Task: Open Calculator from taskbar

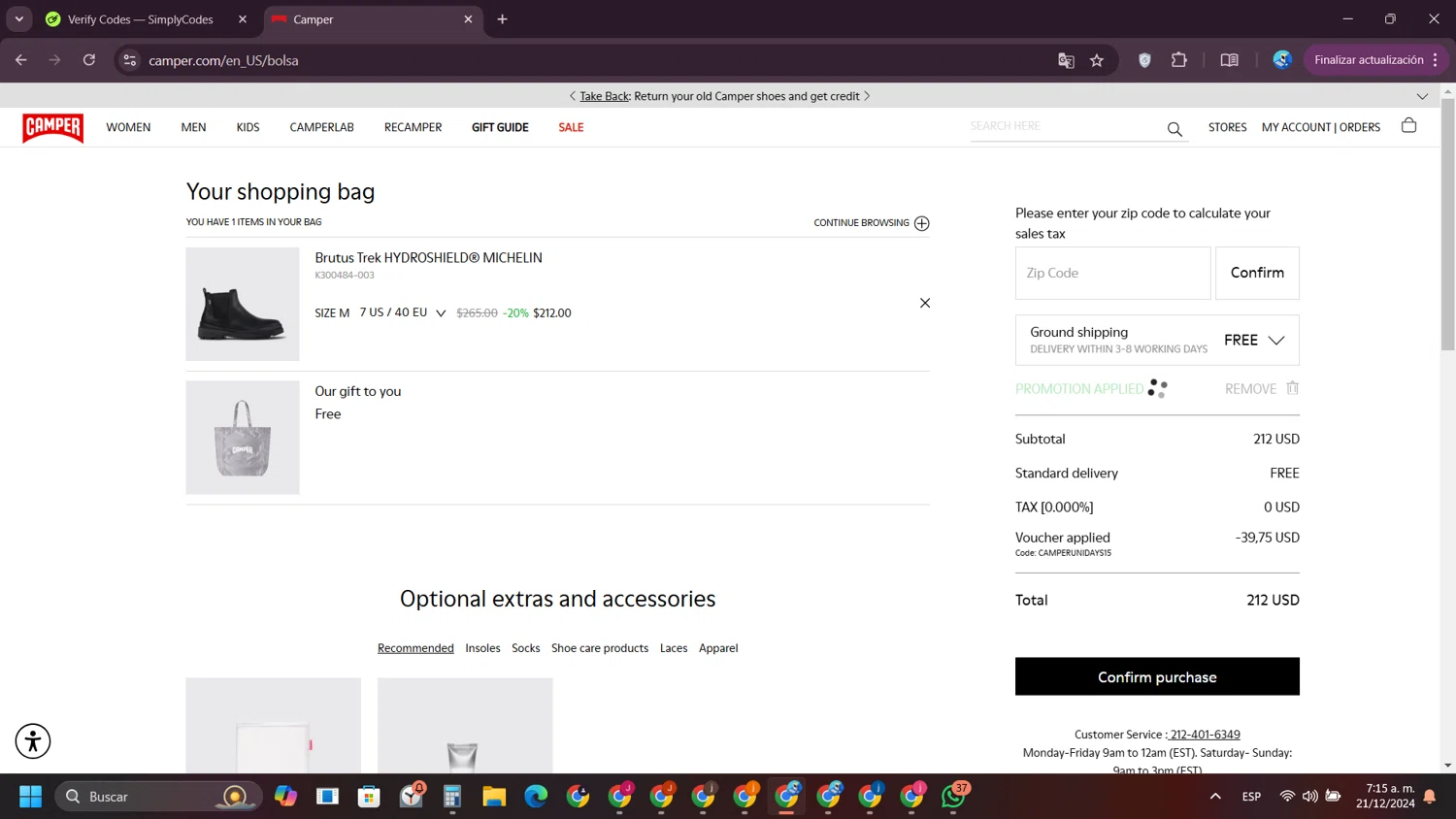Action: tap(452, 797)
